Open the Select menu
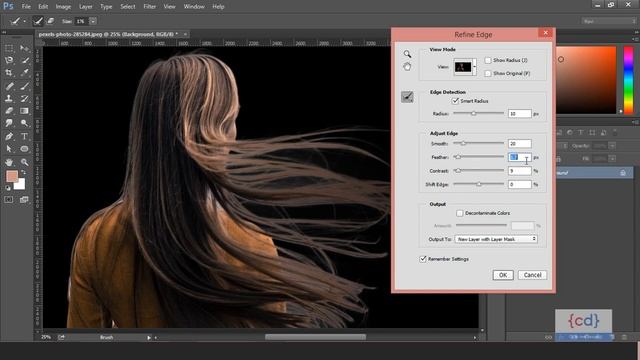 click(x=128, y=7)
